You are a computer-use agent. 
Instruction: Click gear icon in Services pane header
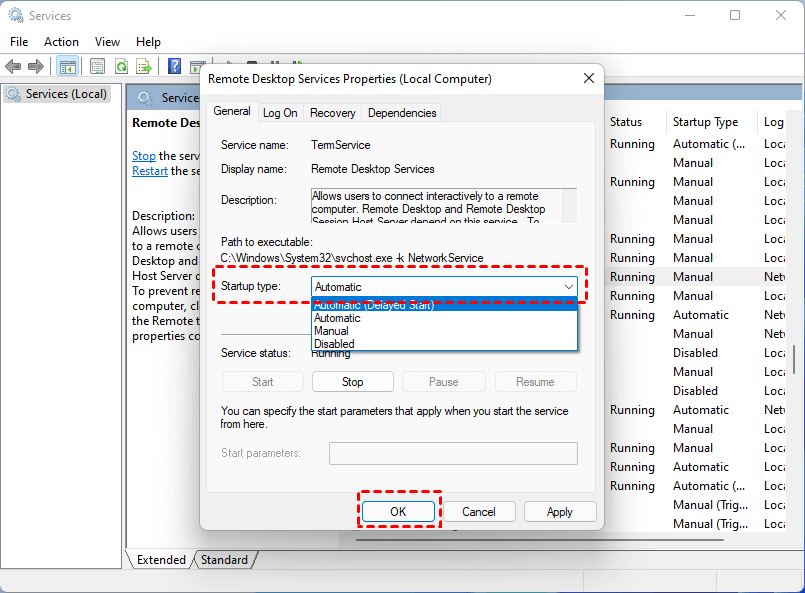pyautogui.click(x=145, y=98)
